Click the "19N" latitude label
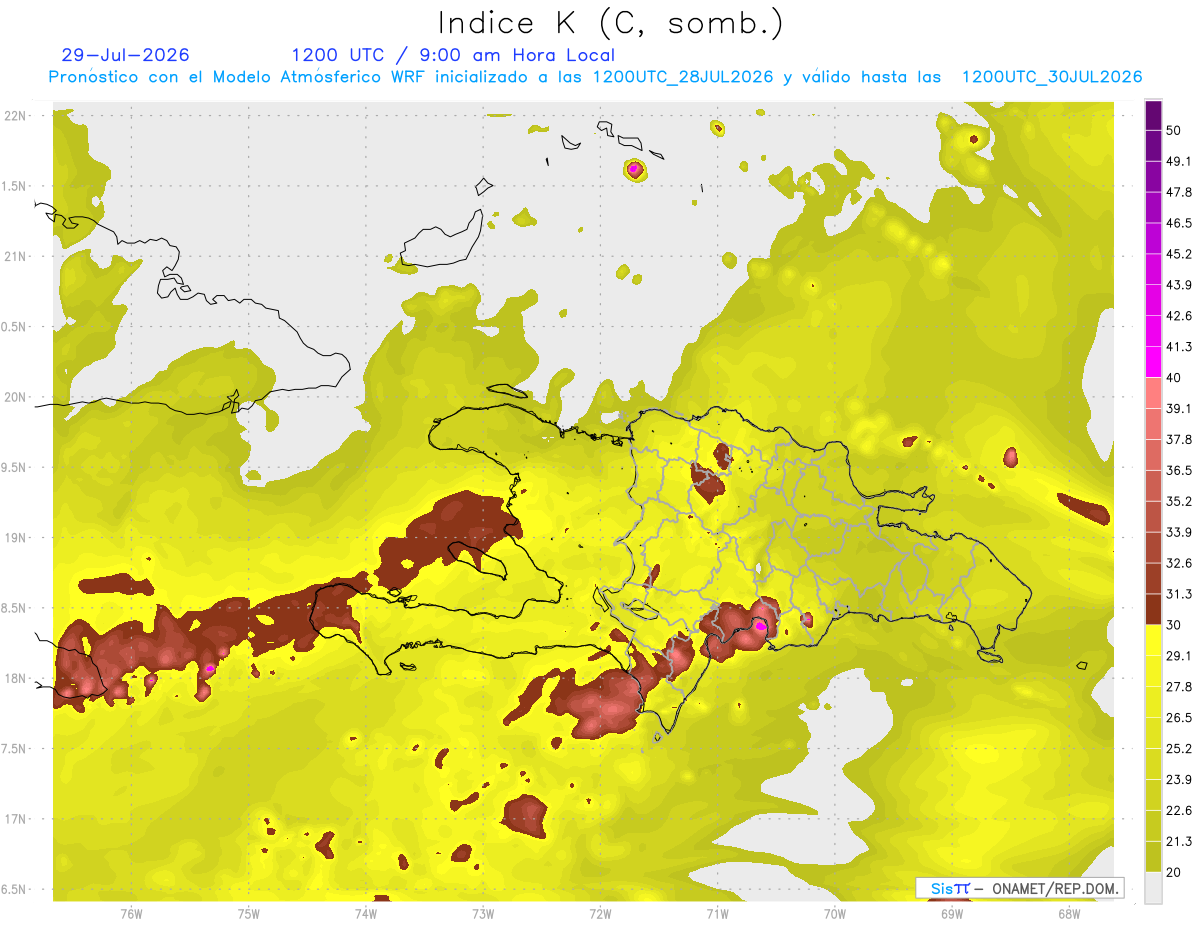The height and width of the screenshot is (927, 1200). [17, 538]
